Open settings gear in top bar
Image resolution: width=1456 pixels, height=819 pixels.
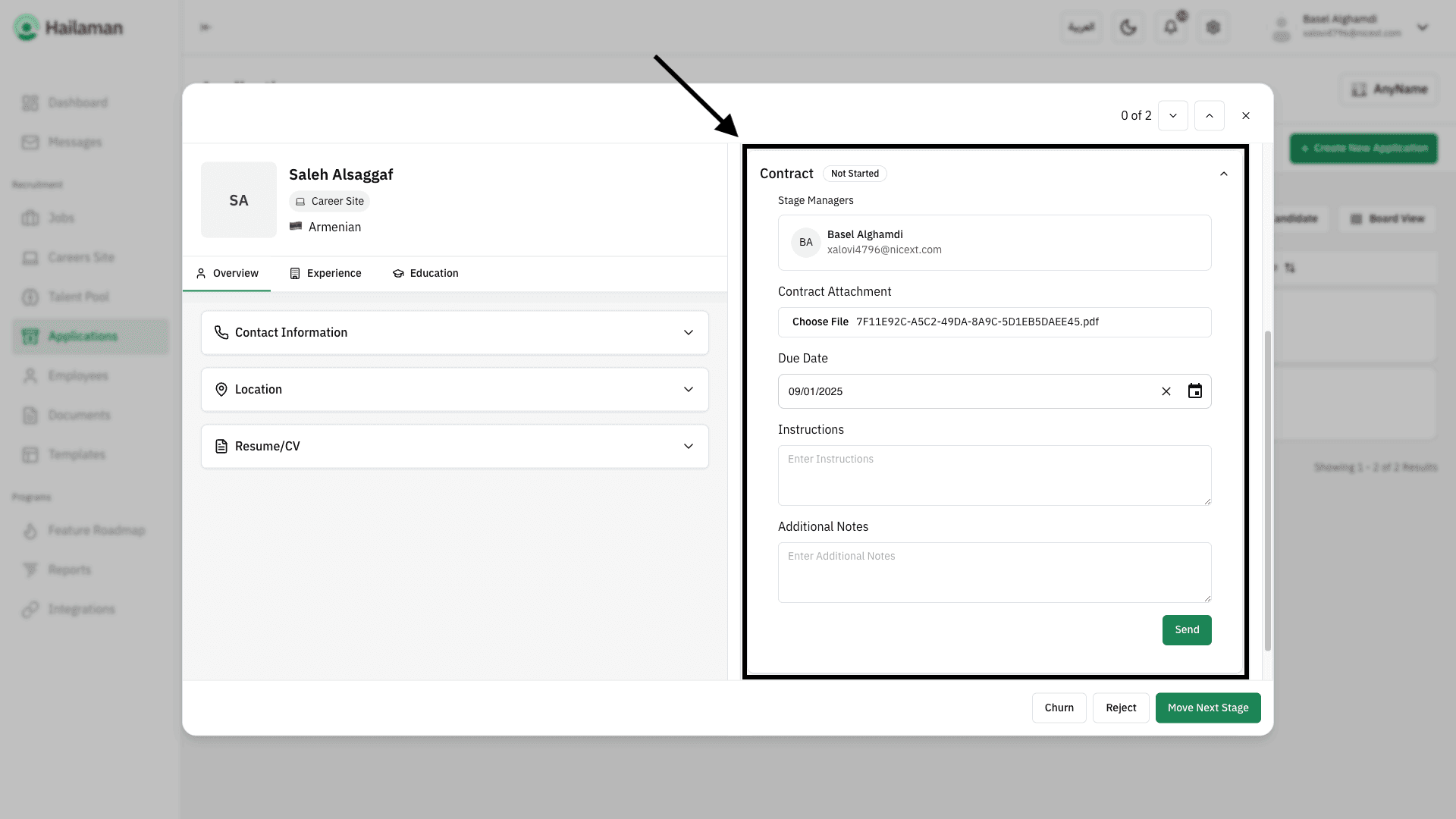click(x=1213, y=28)
